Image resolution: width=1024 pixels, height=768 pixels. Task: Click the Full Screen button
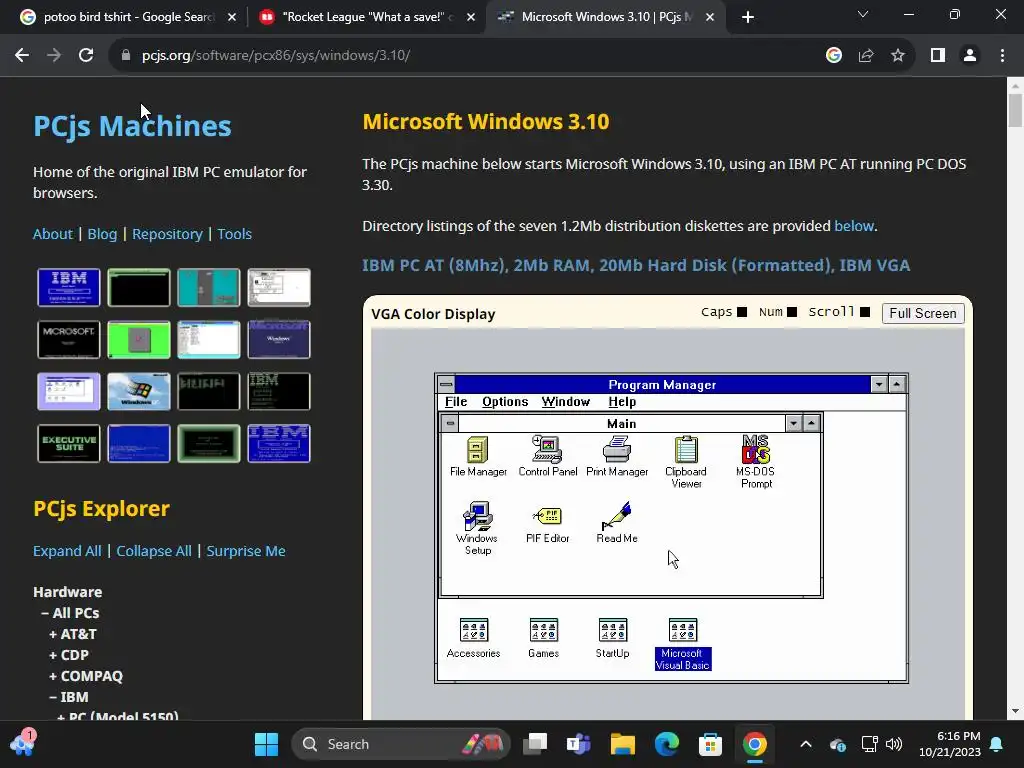pyautogui.click(x=923, y=313)
